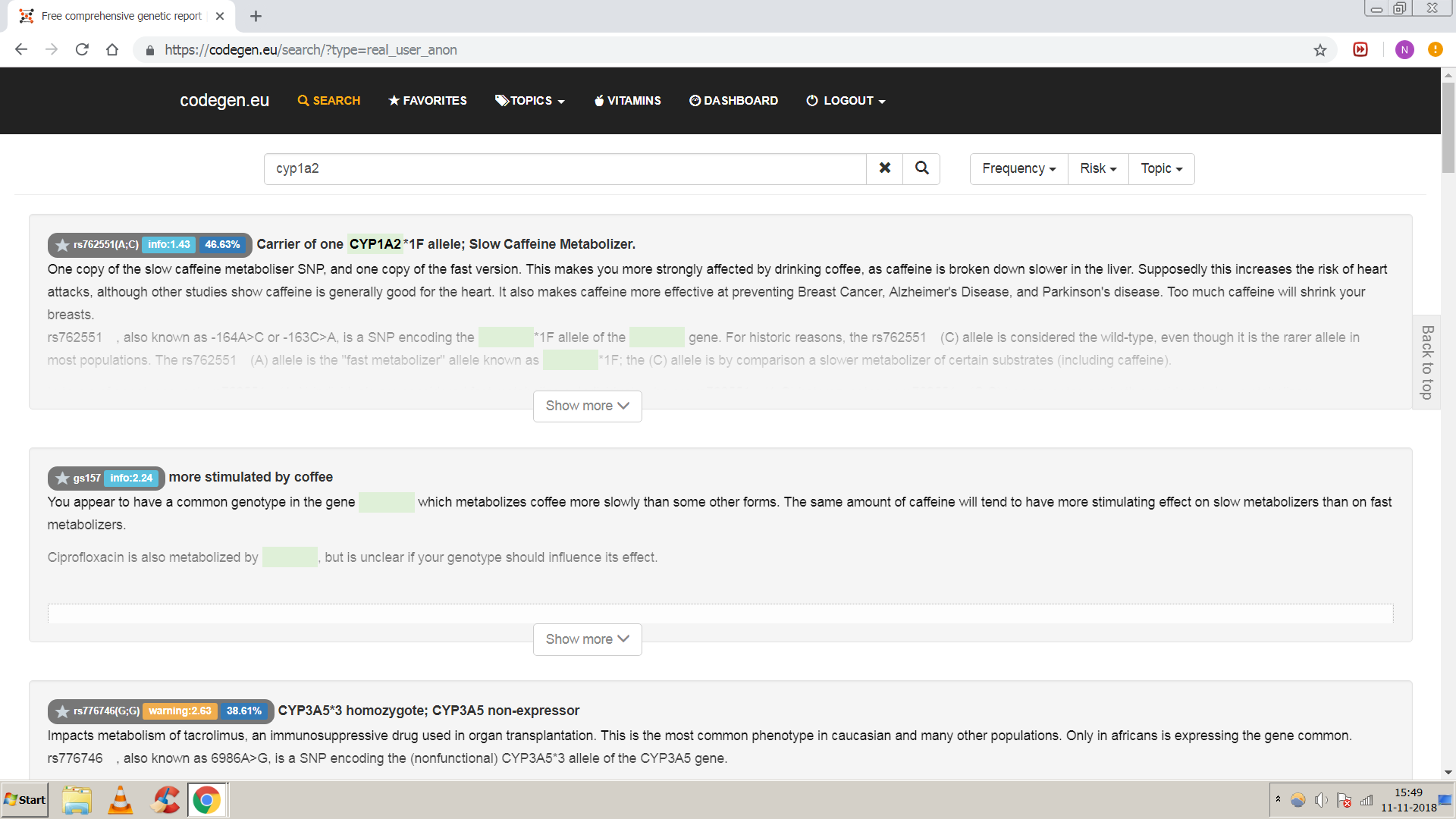The image size is (1456, 819).
Task: Click the 'more stimulated by coffee' title
Action: pyautogui.click(x=251, y=477)
